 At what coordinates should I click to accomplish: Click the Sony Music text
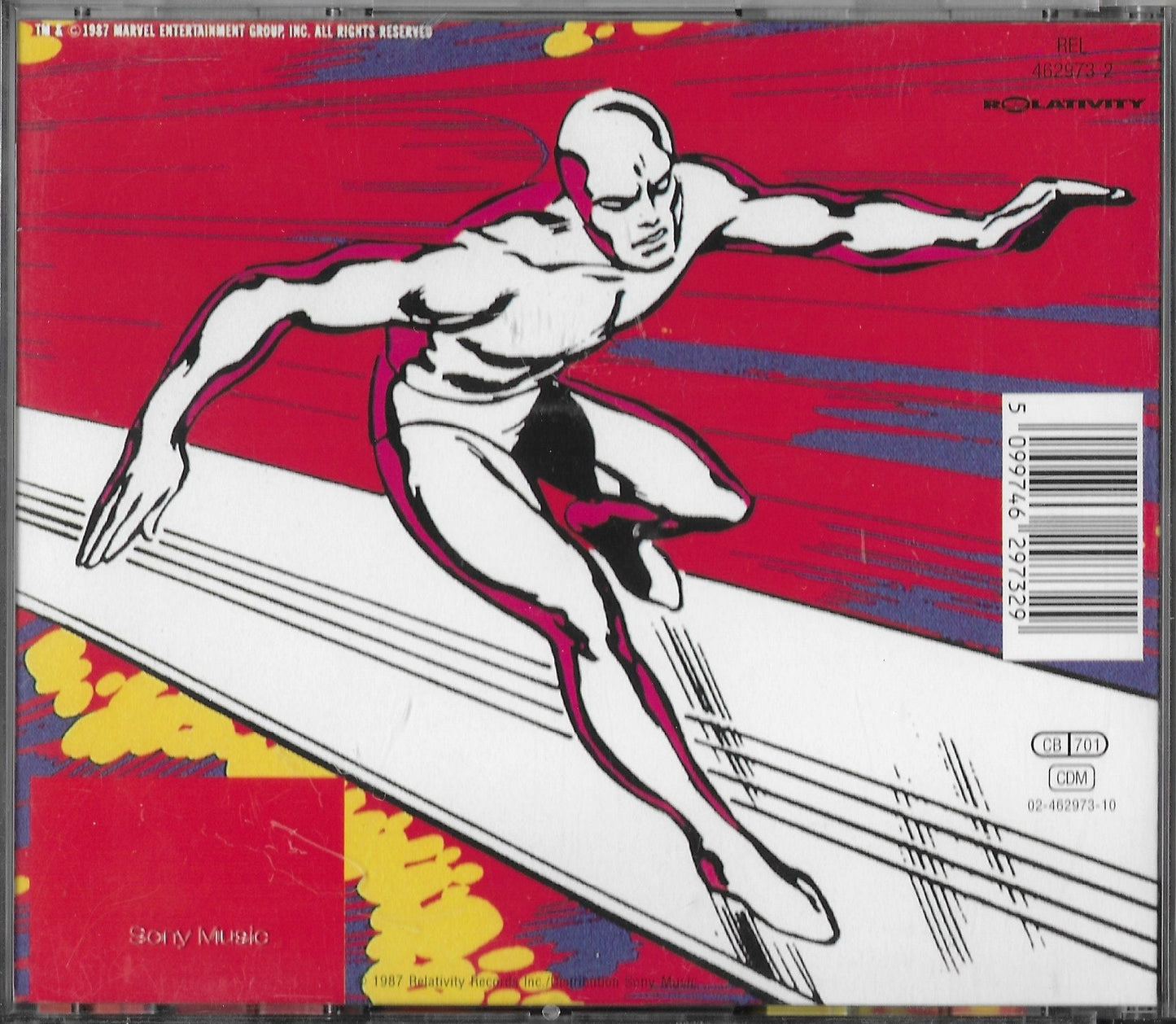tap(199, 936)
